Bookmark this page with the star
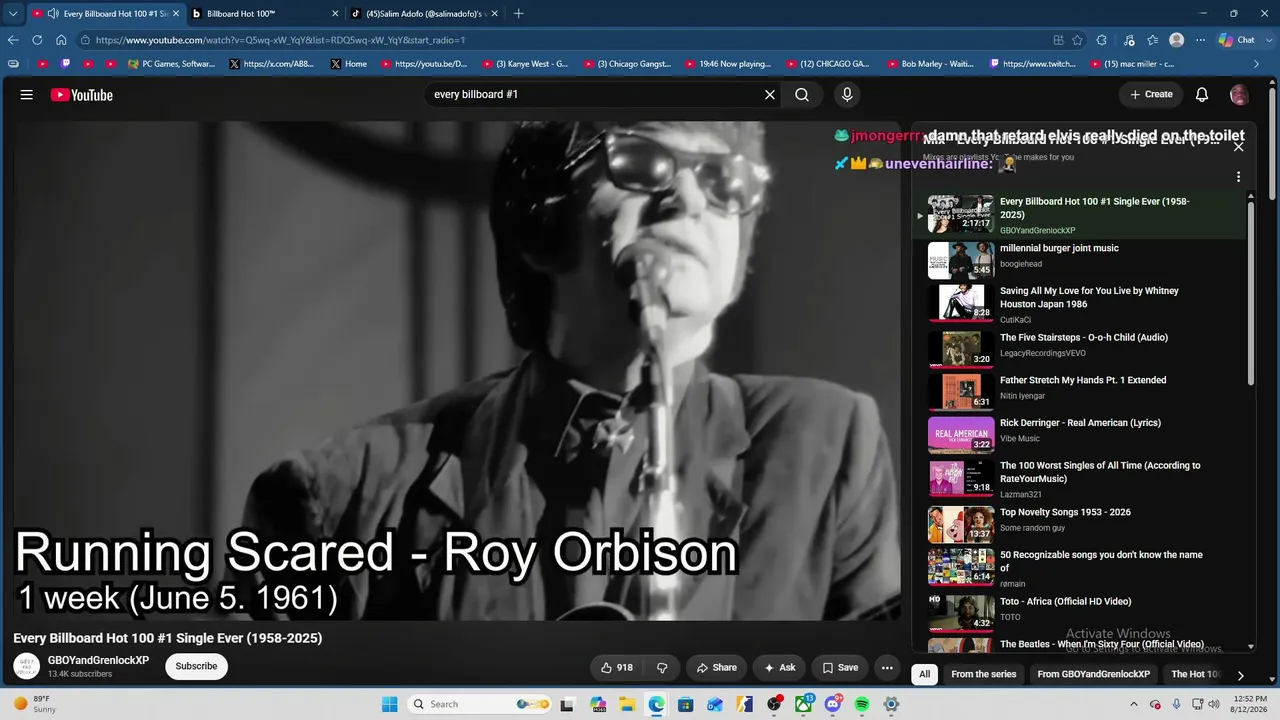Viewport: 1280px width, 720px height. point(1077,40)
